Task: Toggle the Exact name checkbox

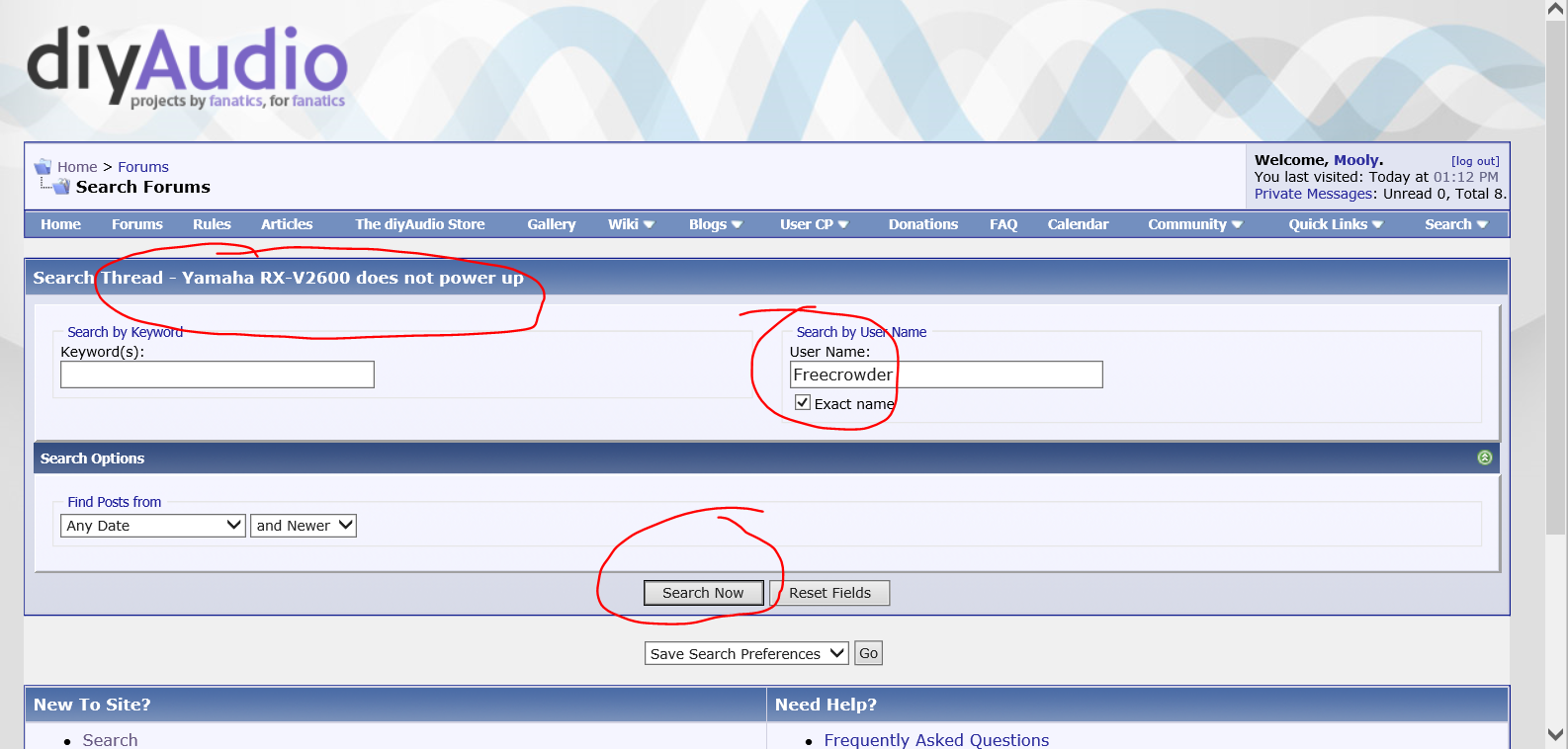Action: [803, 402]
